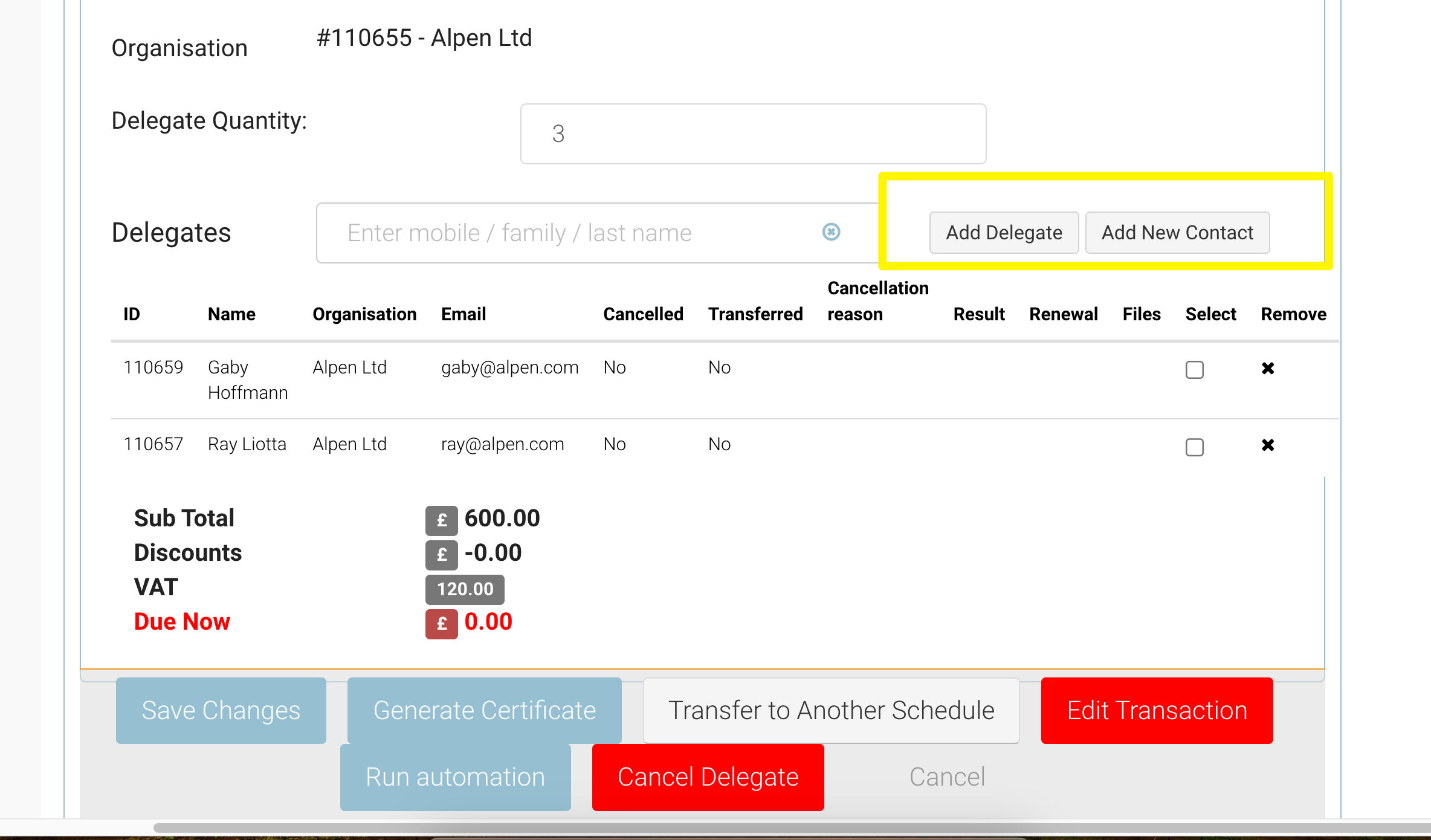Click the horizontal scrollbar at bottom
This screenshot has width=1431, height=840.
786,827
